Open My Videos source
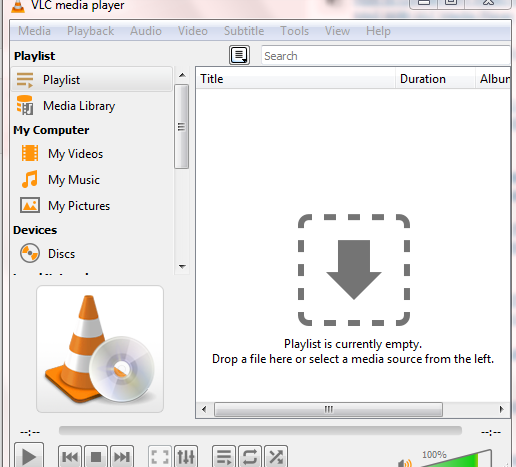 coord(92,154)
